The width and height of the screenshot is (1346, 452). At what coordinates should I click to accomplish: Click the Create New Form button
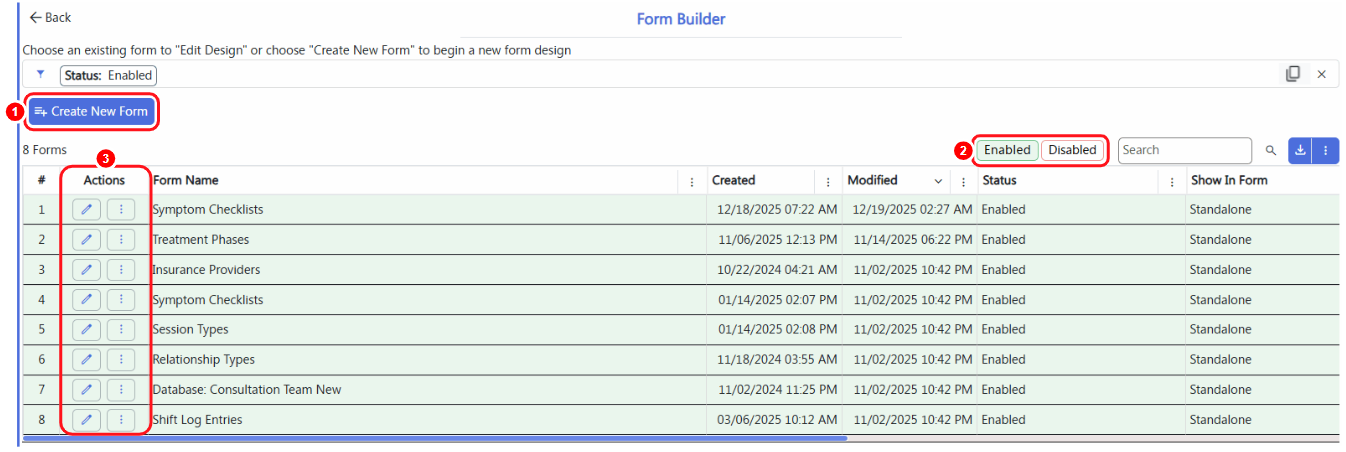(91, 111)
